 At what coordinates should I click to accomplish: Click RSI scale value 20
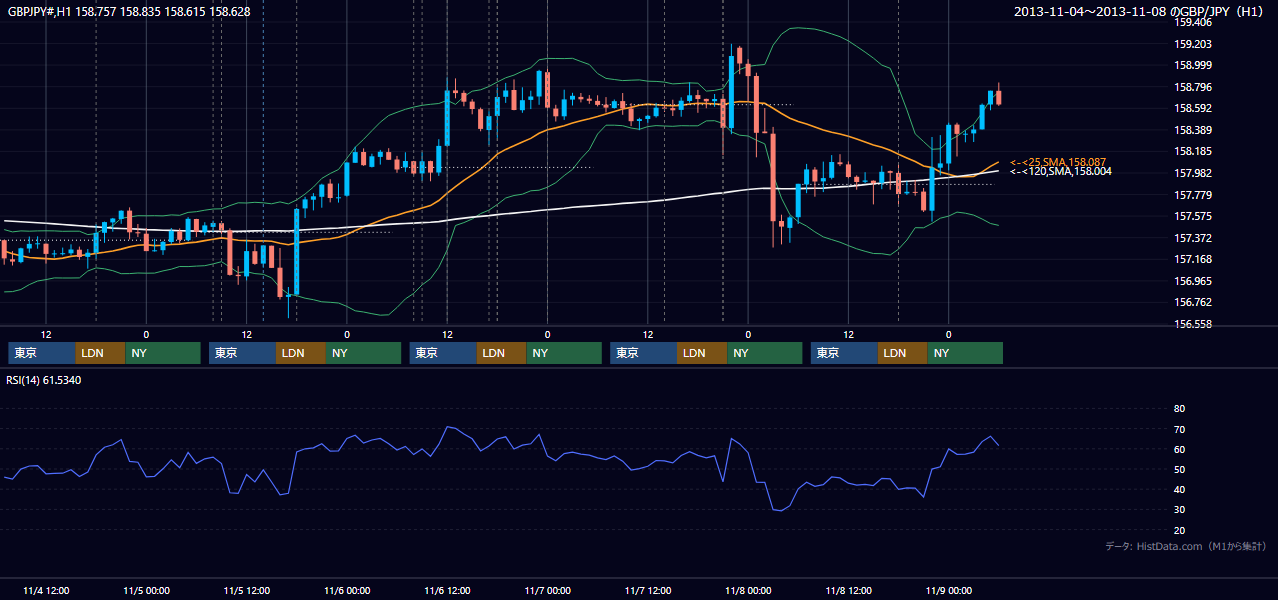1179,530
